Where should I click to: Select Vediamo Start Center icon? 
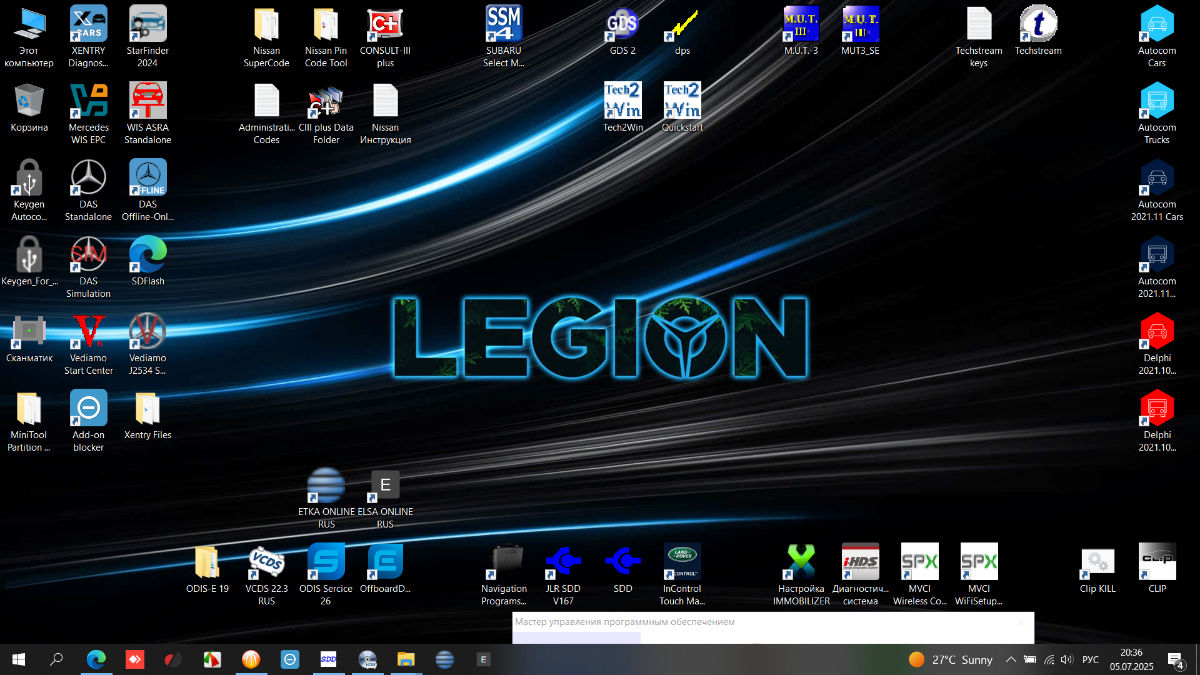pyautogui.click(x=89, y=331)
